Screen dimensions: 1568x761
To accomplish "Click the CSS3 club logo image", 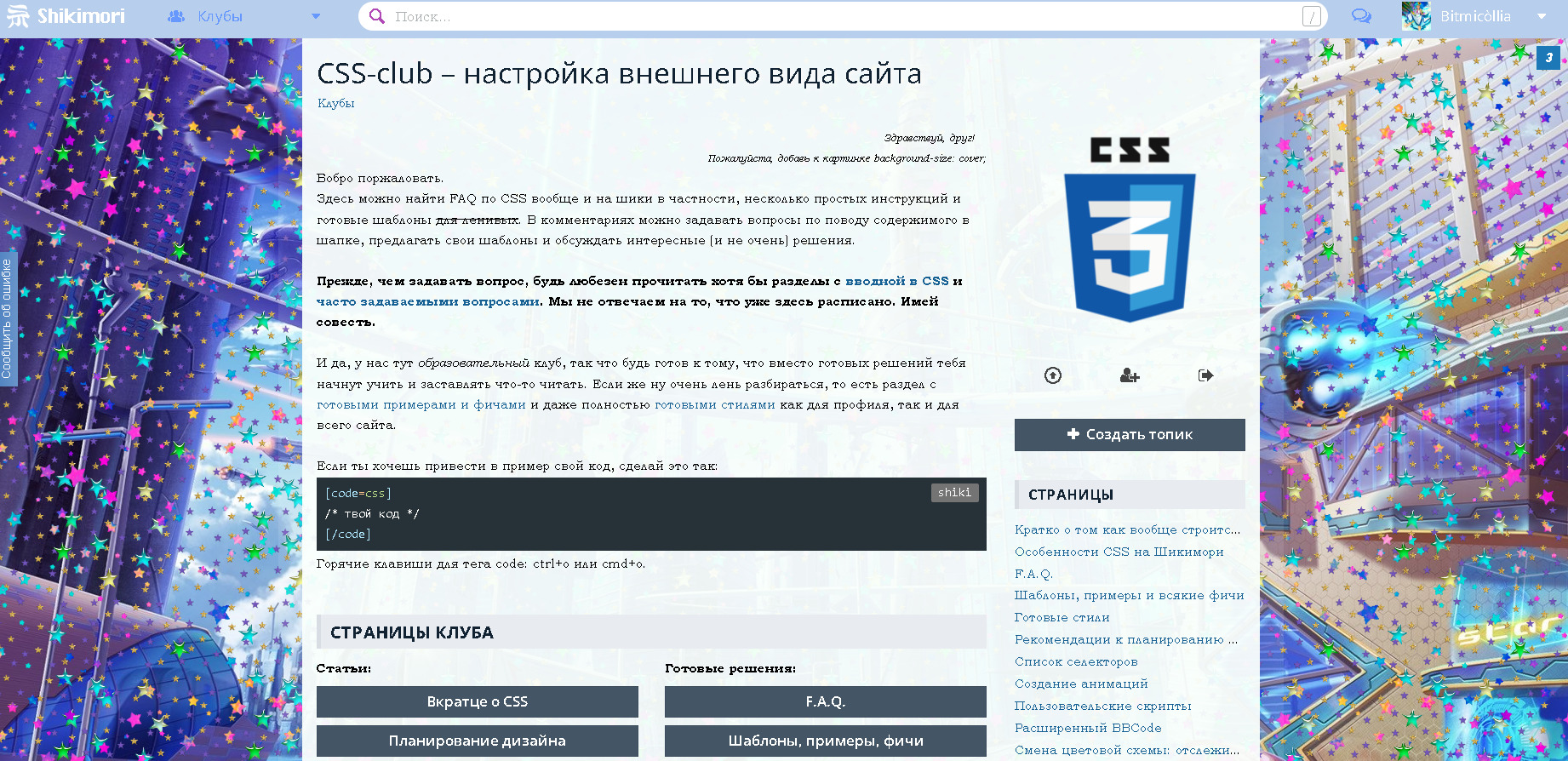I will 1130,230.
